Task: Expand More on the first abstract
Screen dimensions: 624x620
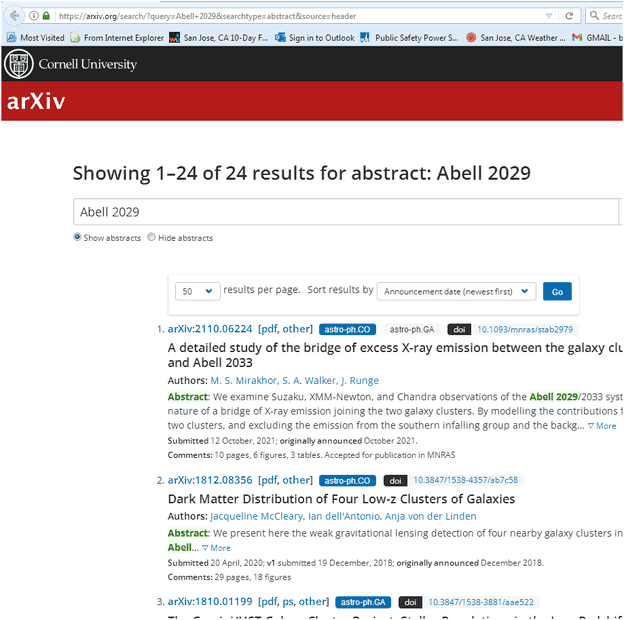Action: click(x=602, y=426)
